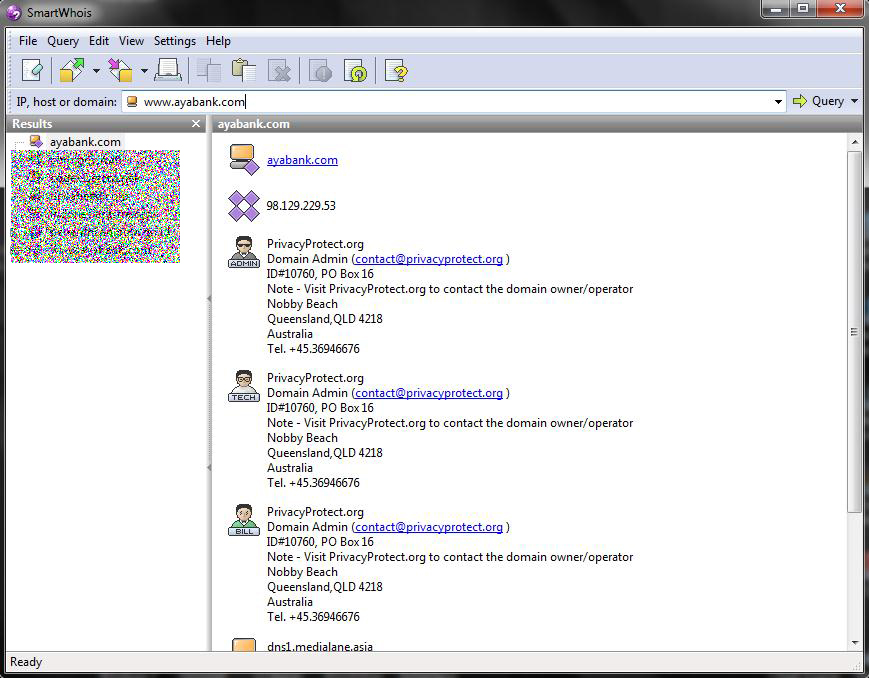
Task: Open the File menu
Action: pyautogui.click(x=28, y=41)
